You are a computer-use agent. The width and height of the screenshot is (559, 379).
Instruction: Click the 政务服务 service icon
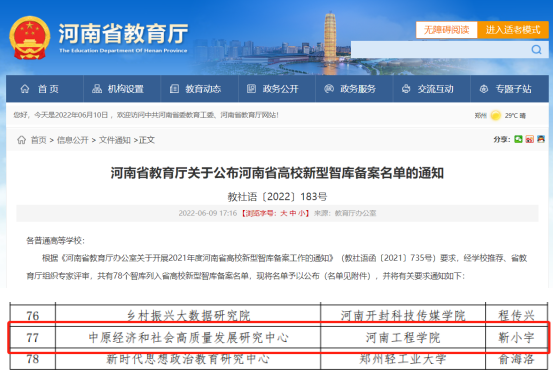[x=329, y=88]
